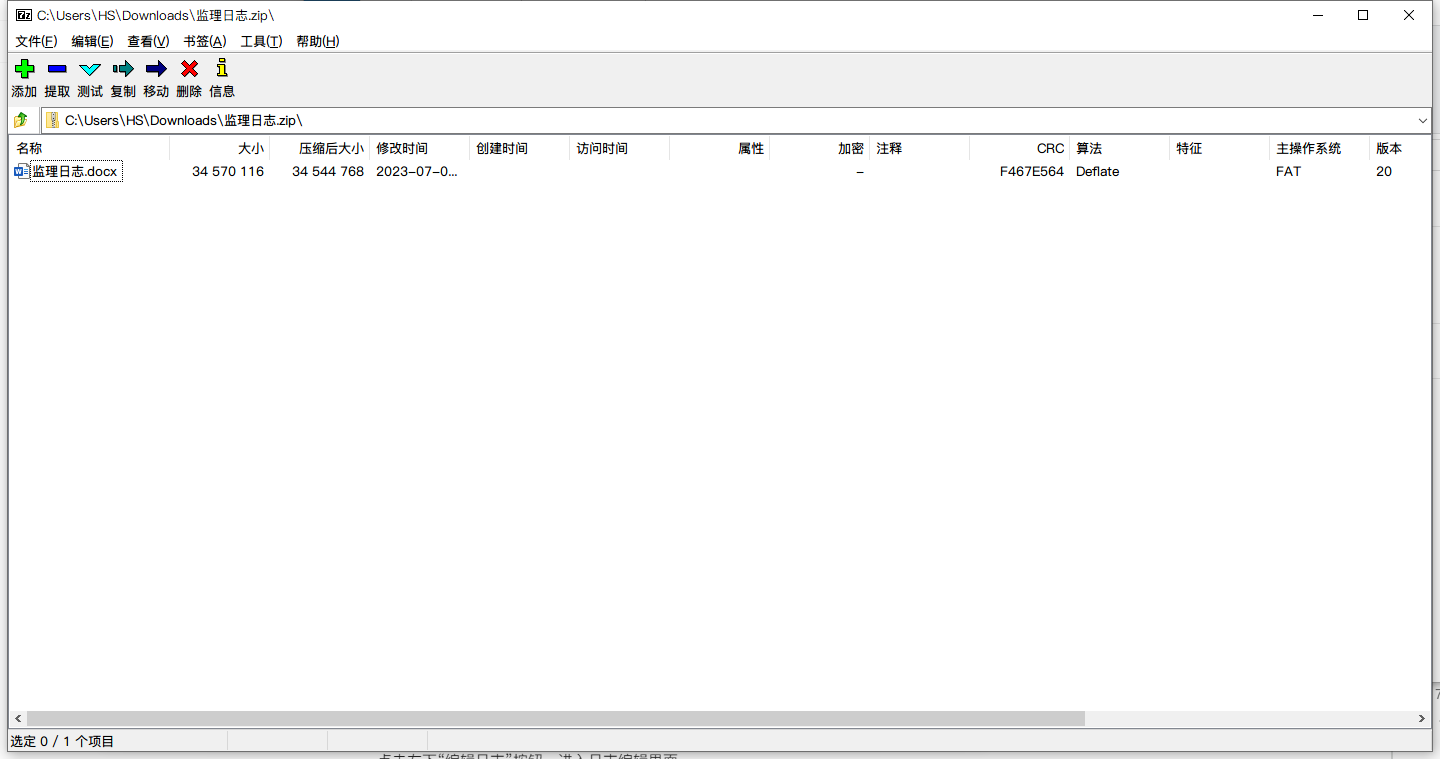Click the red Delete (删除) icon

tap(189, 69)
